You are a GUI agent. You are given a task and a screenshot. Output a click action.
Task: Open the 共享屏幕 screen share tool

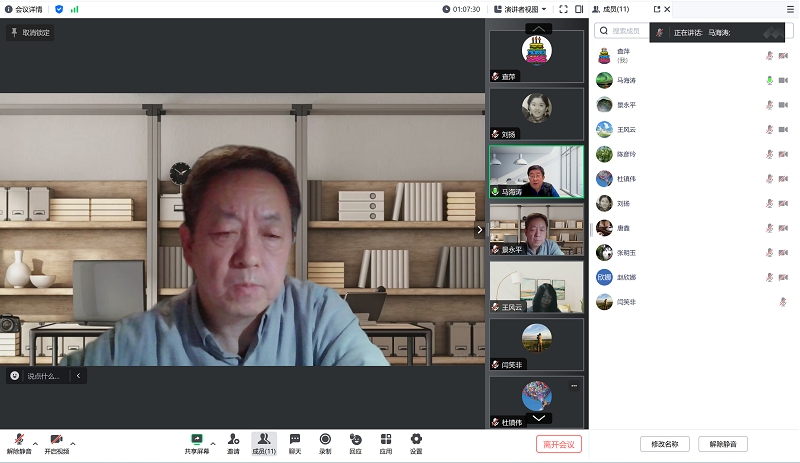(197, 440)
